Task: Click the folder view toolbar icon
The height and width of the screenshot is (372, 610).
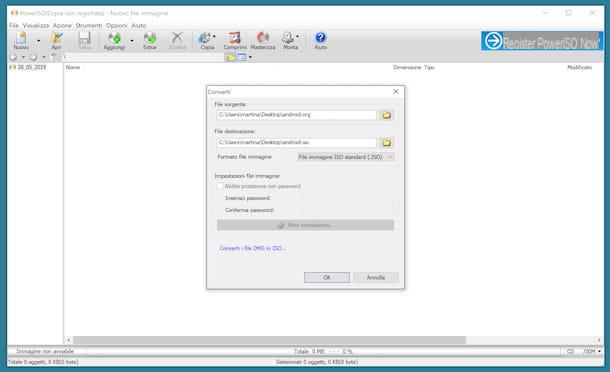Action: pos(231,57)
